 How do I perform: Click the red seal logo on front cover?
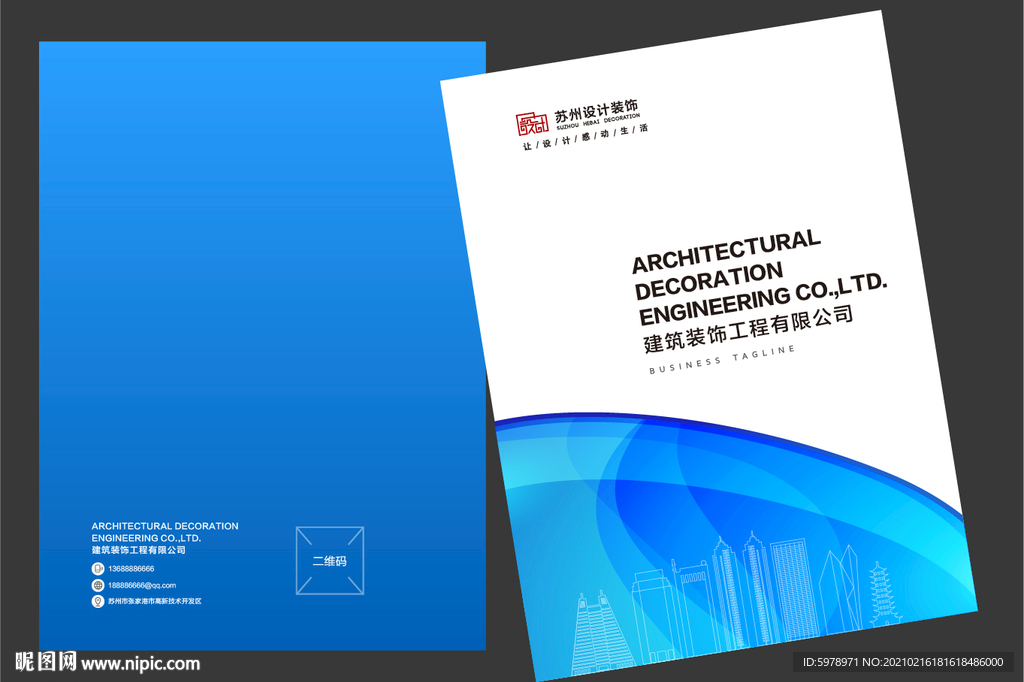click(532, 123)
